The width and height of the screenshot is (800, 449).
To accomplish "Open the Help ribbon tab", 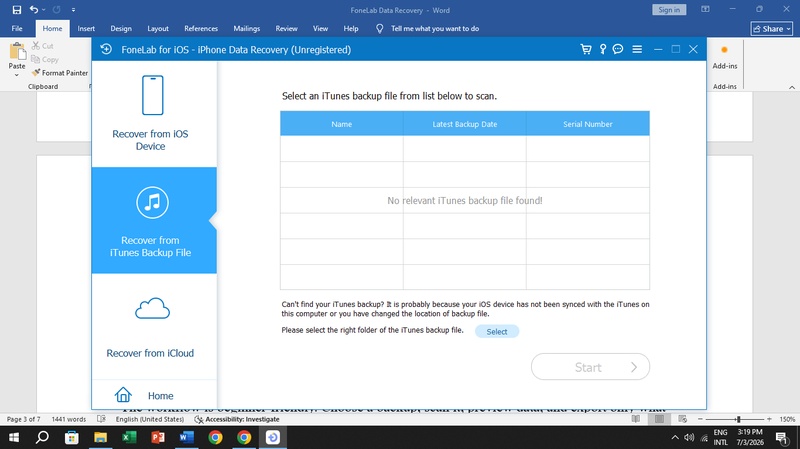I will tap(351, 29).
